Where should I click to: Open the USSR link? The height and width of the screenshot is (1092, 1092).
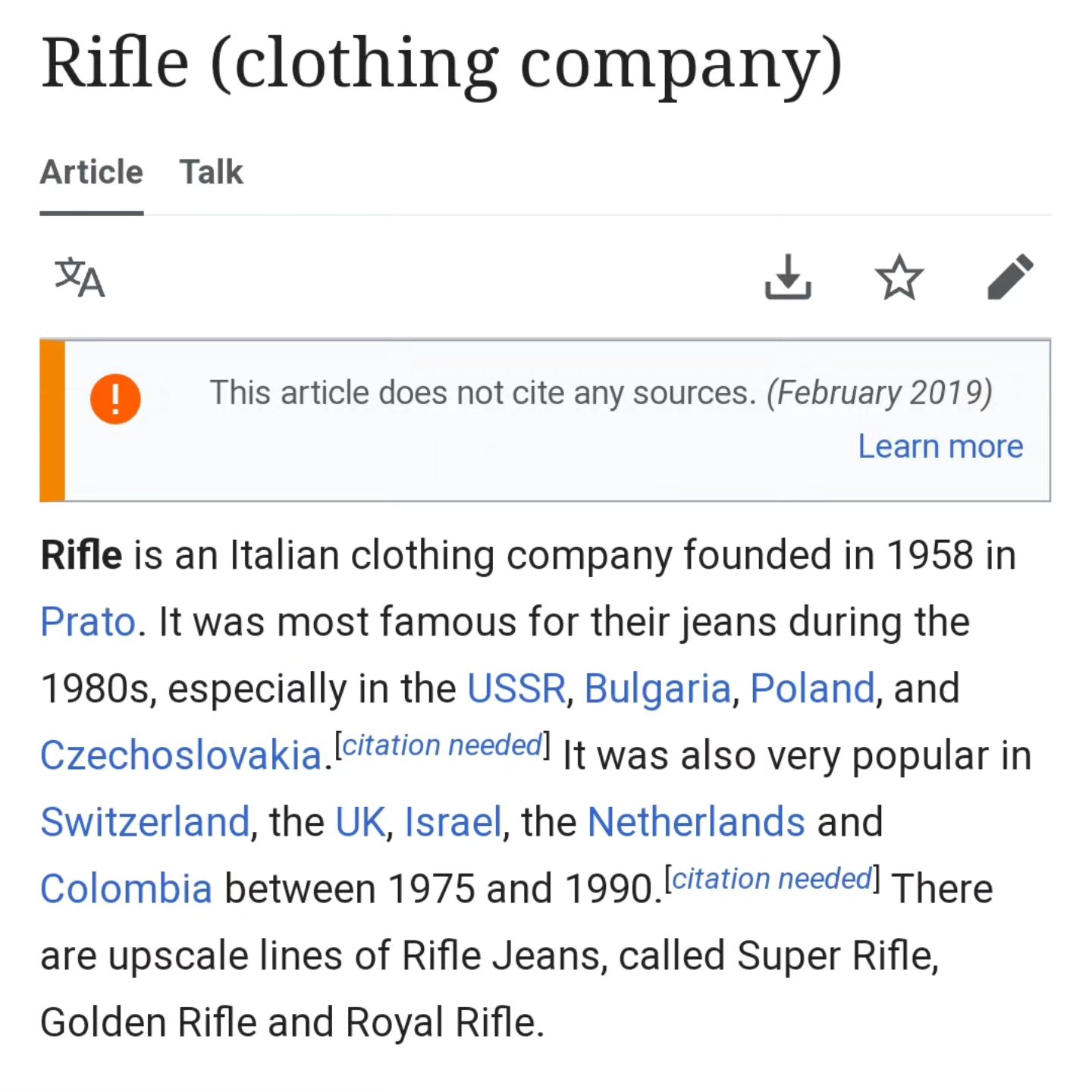pos(516,689)
